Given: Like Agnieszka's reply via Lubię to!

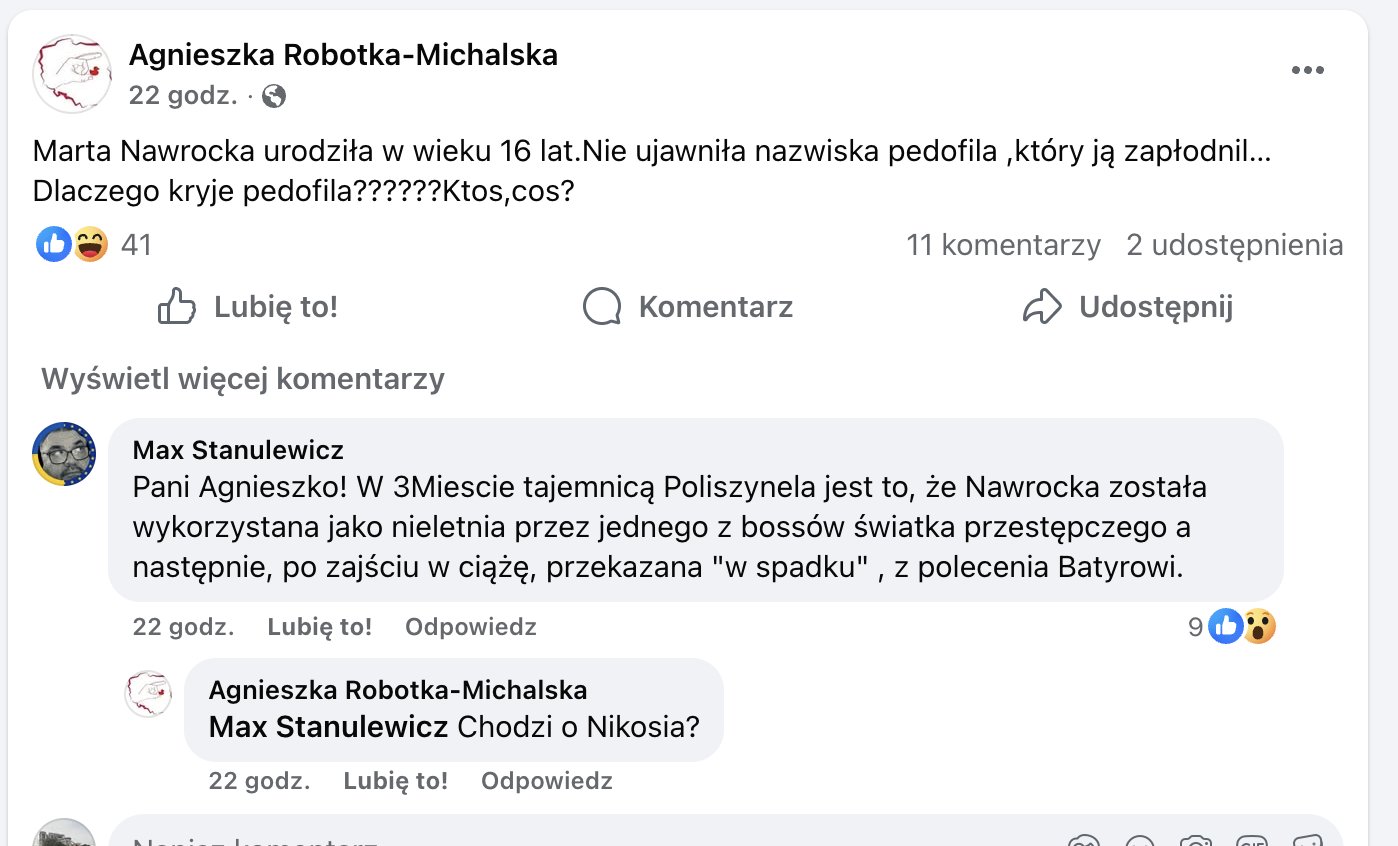Looking at the screenshot, I should coord(395,780).
